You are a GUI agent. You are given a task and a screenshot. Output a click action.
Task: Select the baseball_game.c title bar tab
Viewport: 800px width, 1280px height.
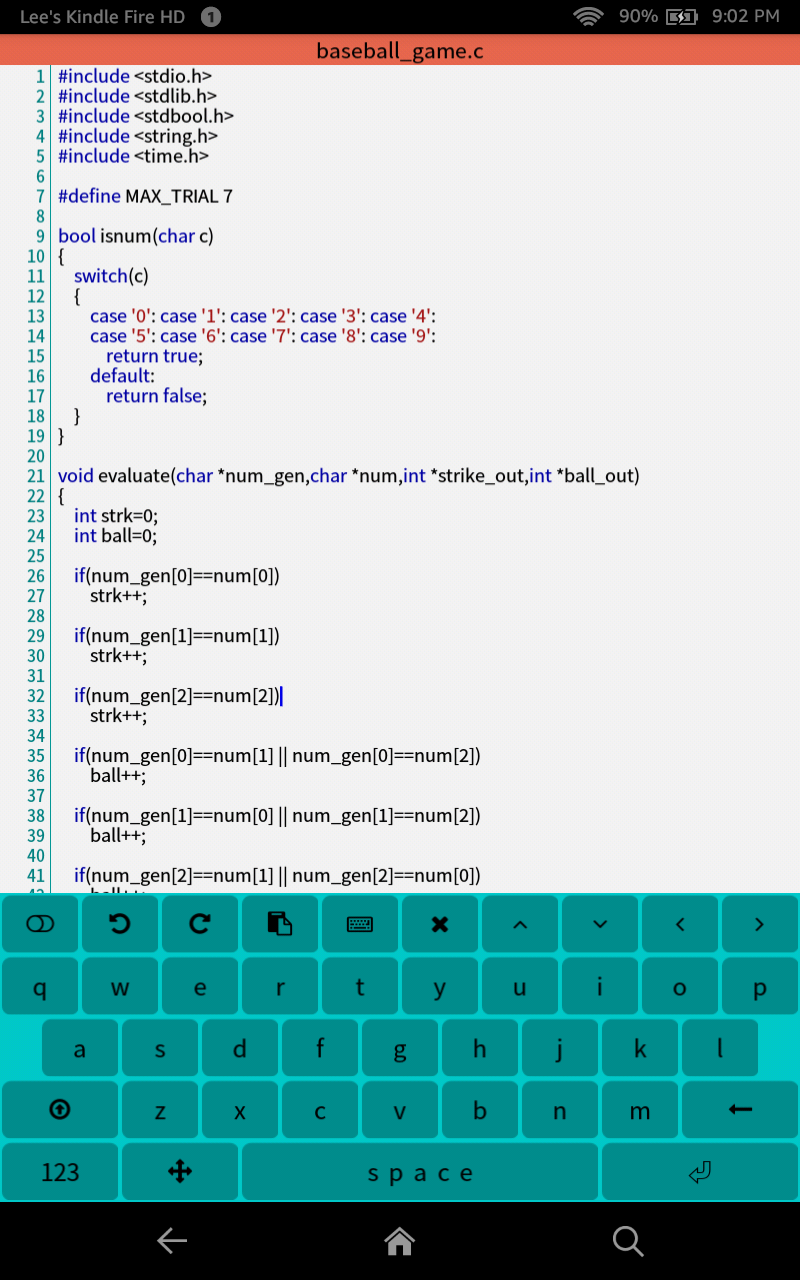[x=400, y=50]
